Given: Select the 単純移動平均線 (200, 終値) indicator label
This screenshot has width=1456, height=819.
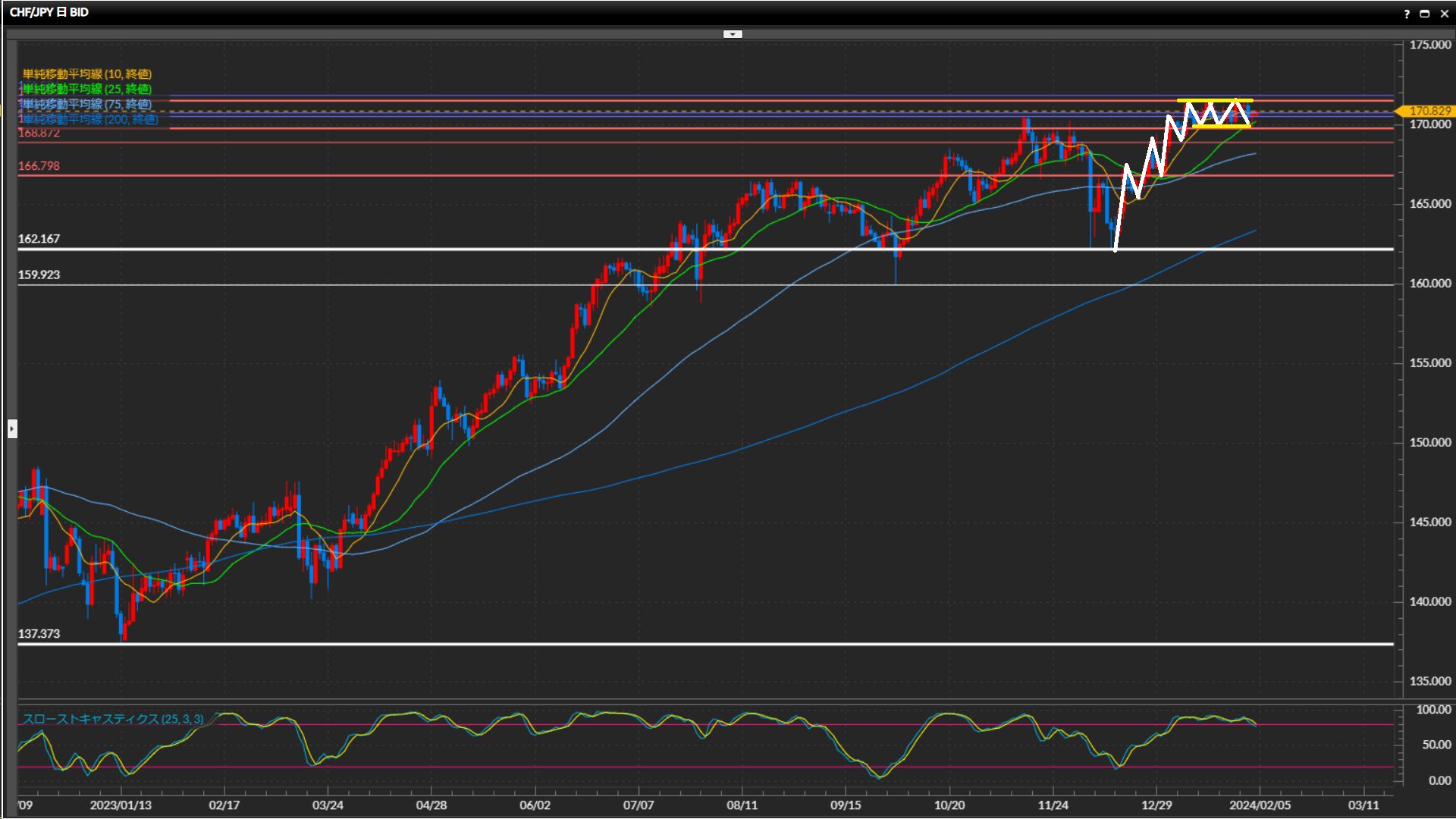Looking at the screenshot, I should pyautogui.click(x=91, y=119).
